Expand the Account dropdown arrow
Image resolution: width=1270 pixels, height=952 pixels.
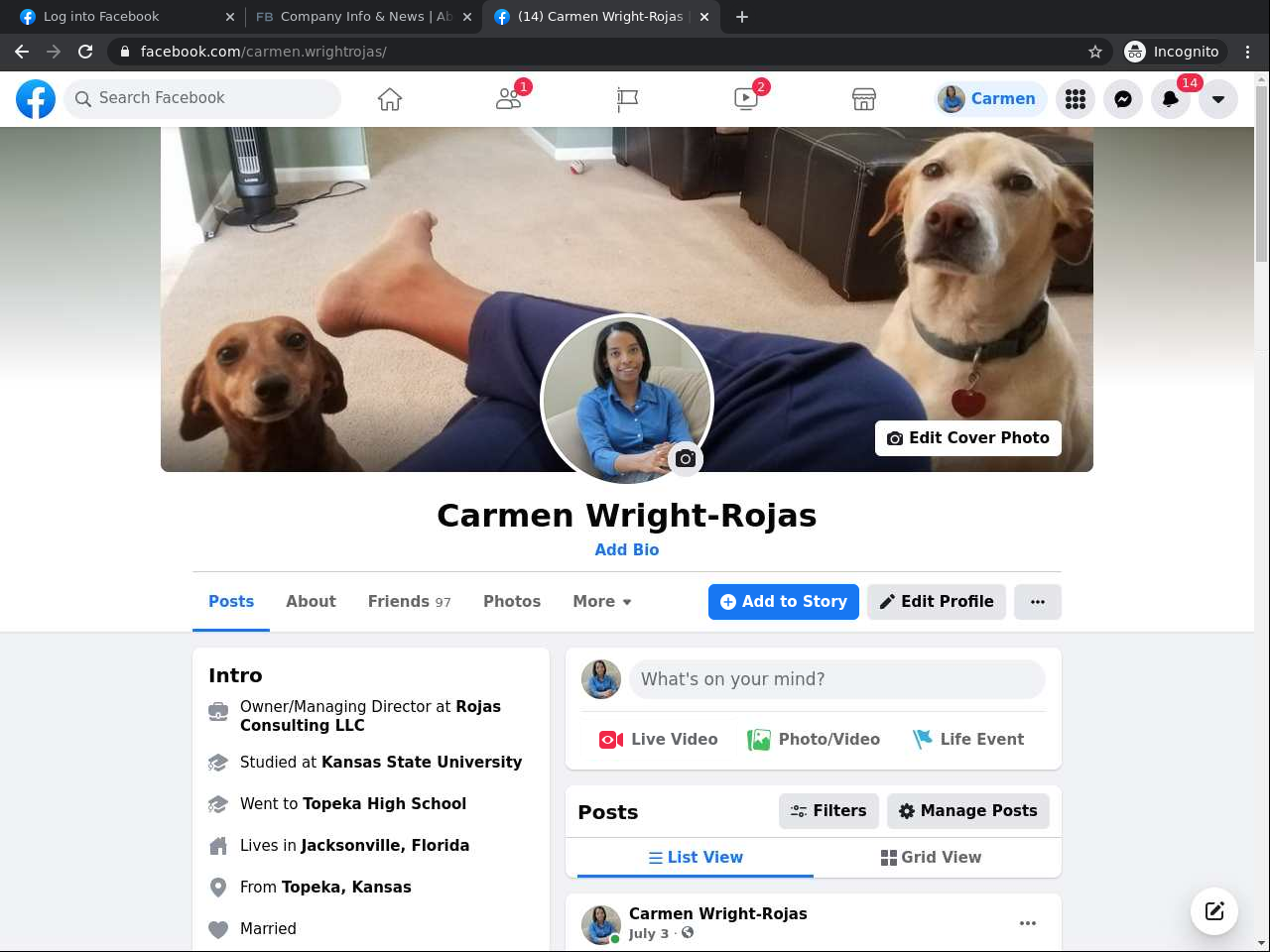(1218, 99)
